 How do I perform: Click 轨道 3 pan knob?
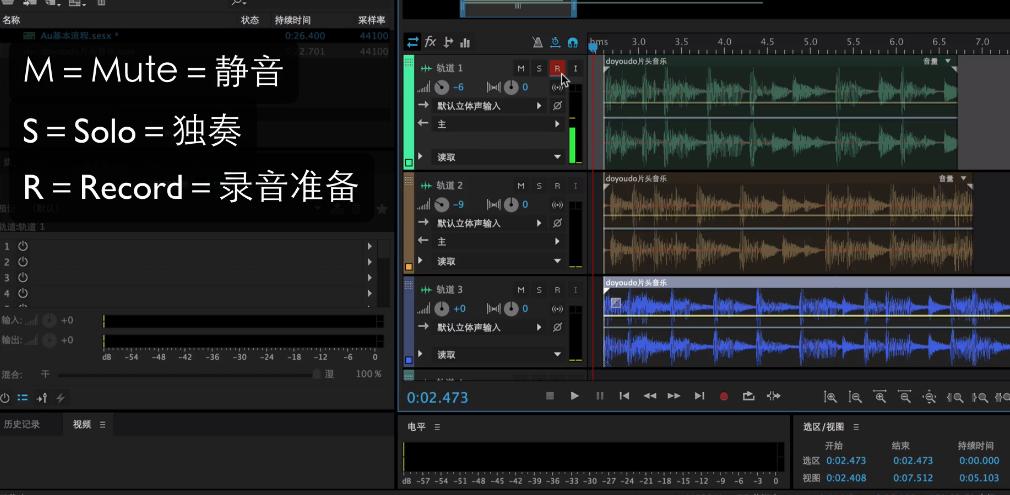pyautogui.click(x=511, y=309)
